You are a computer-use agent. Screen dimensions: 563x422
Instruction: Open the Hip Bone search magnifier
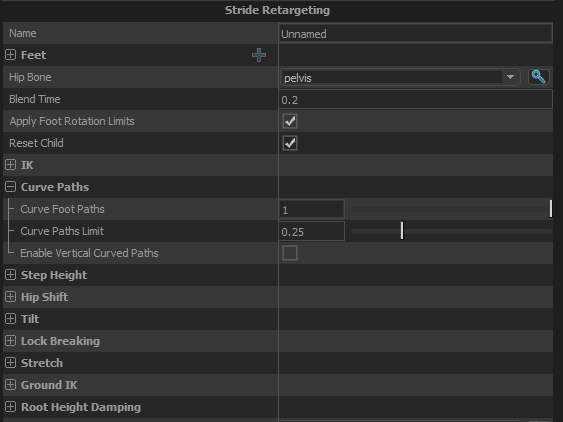[x=539, y=77]
